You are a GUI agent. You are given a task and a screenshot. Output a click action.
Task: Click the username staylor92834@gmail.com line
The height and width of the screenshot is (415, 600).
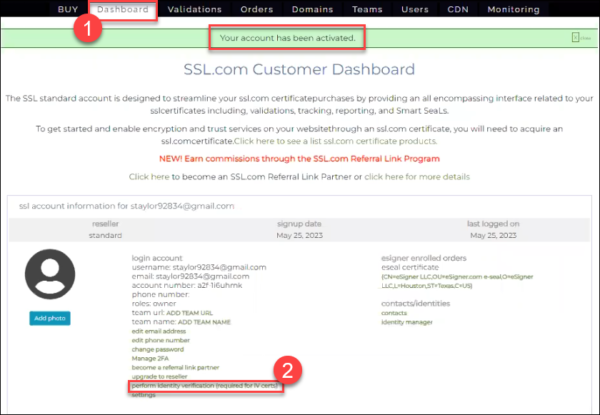point(199,267)
